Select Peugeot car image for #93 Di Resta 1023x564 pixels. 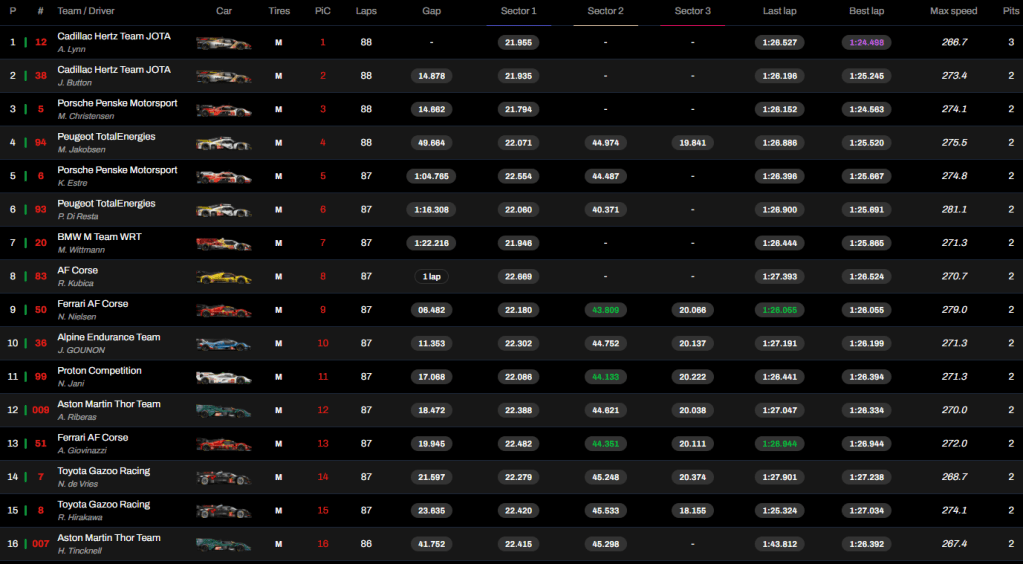224,210
